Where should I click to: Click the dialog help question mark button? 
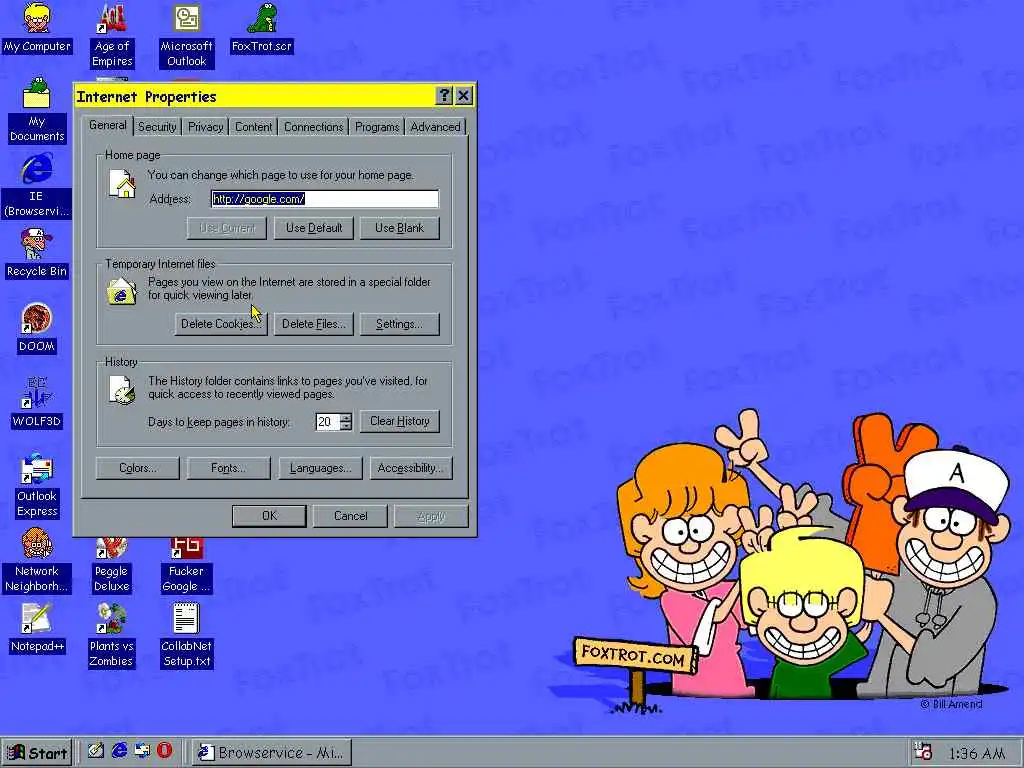(444, 95)
